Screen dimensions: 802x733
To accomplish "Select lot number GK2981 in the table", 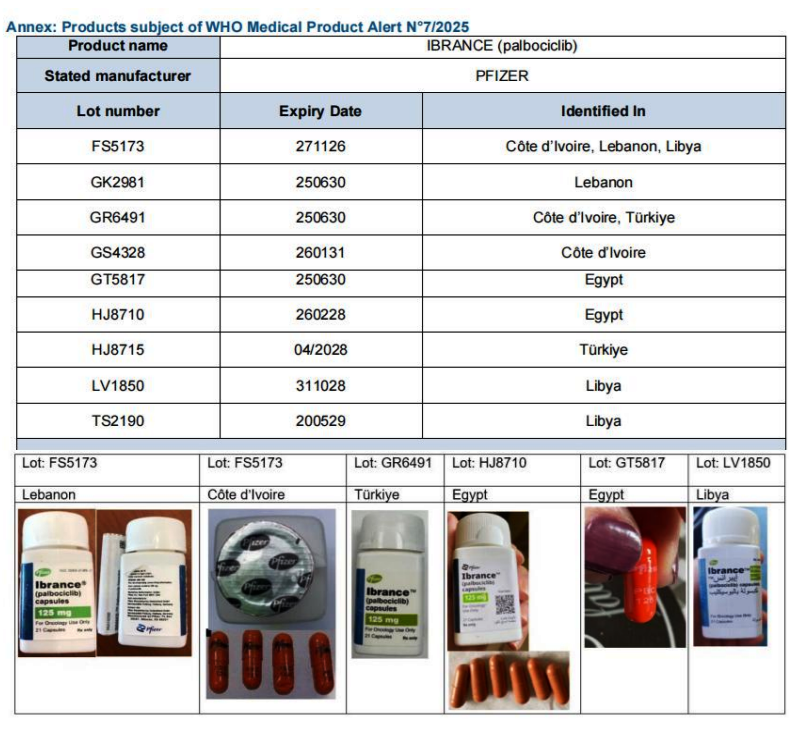I will coord(118,183).
